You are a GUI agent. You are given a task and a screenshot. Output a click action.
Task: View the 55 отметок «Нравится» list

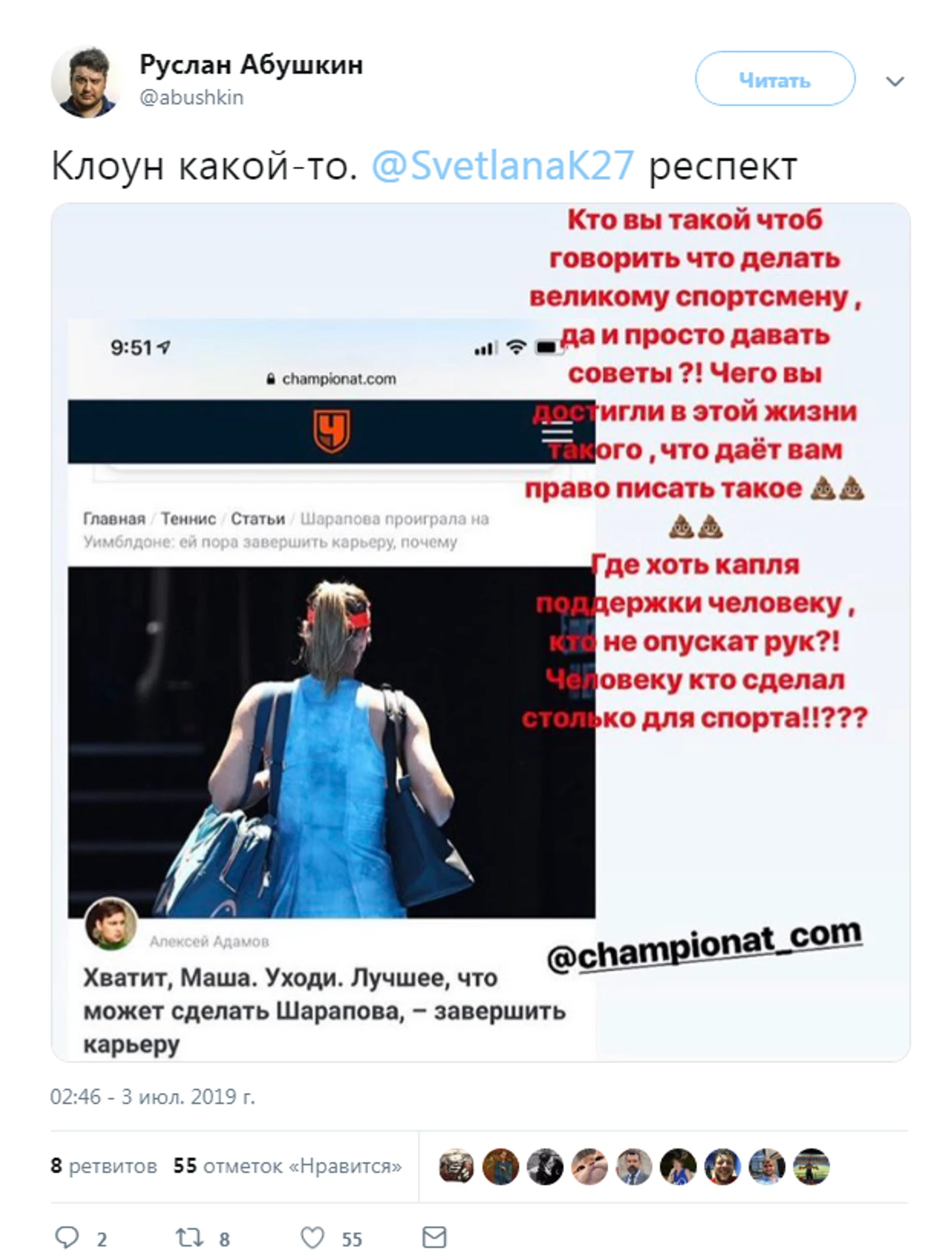pyautogui.click(x=288, y=1166)
